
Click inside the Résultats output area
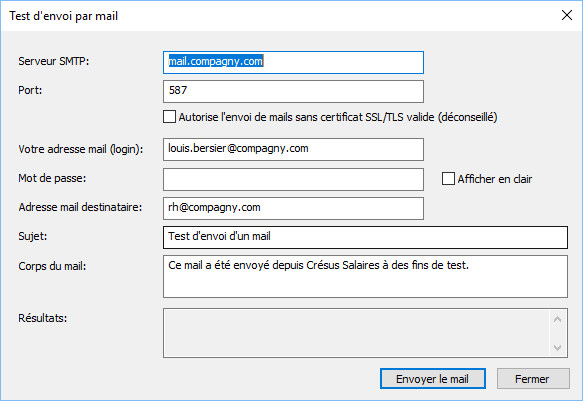point(356,333)
